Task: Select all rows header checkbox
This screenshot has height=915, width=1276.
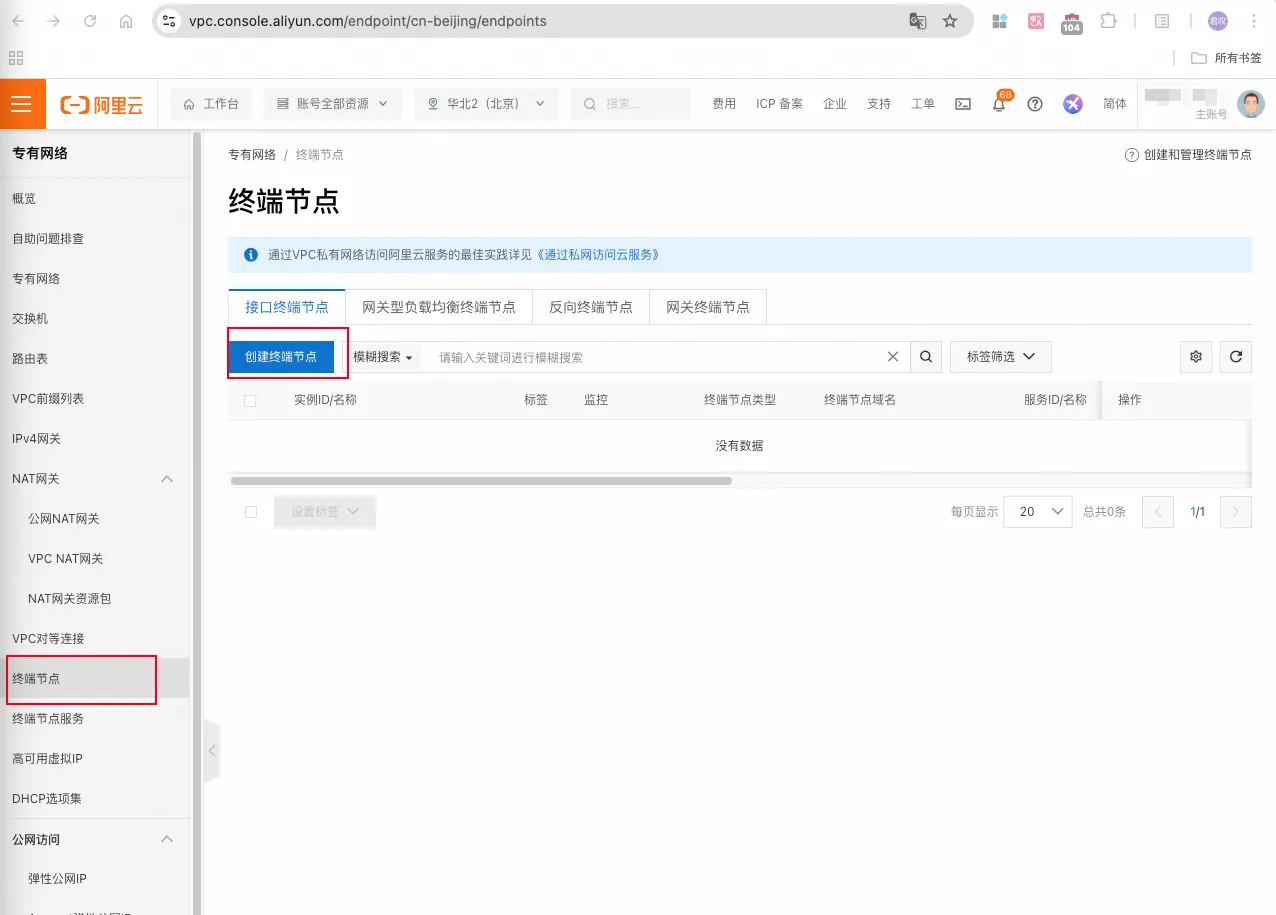Action: pyautogui.click(x=250, y=400)
